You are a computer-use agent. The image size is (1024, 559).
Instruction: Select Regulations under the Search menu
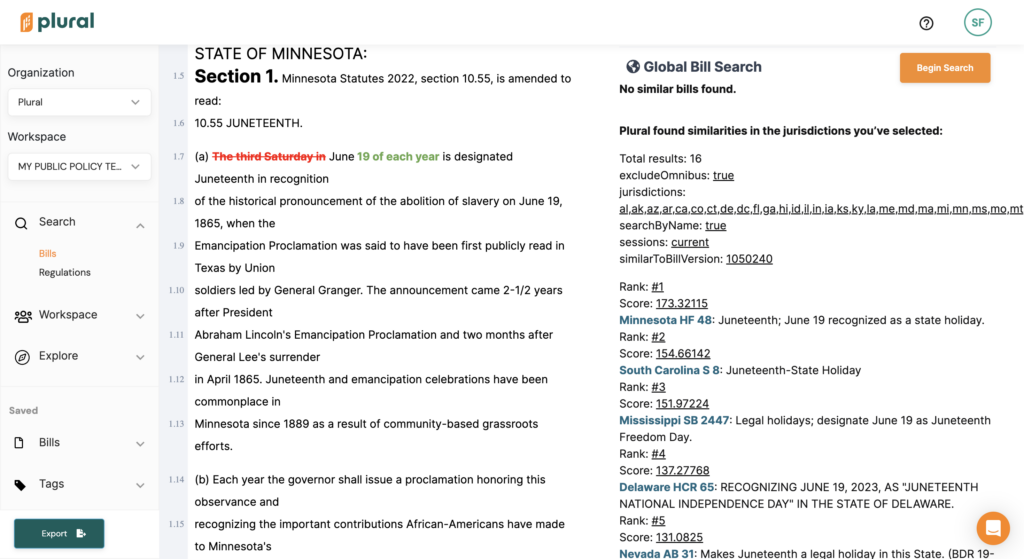[x=65, y=272]
